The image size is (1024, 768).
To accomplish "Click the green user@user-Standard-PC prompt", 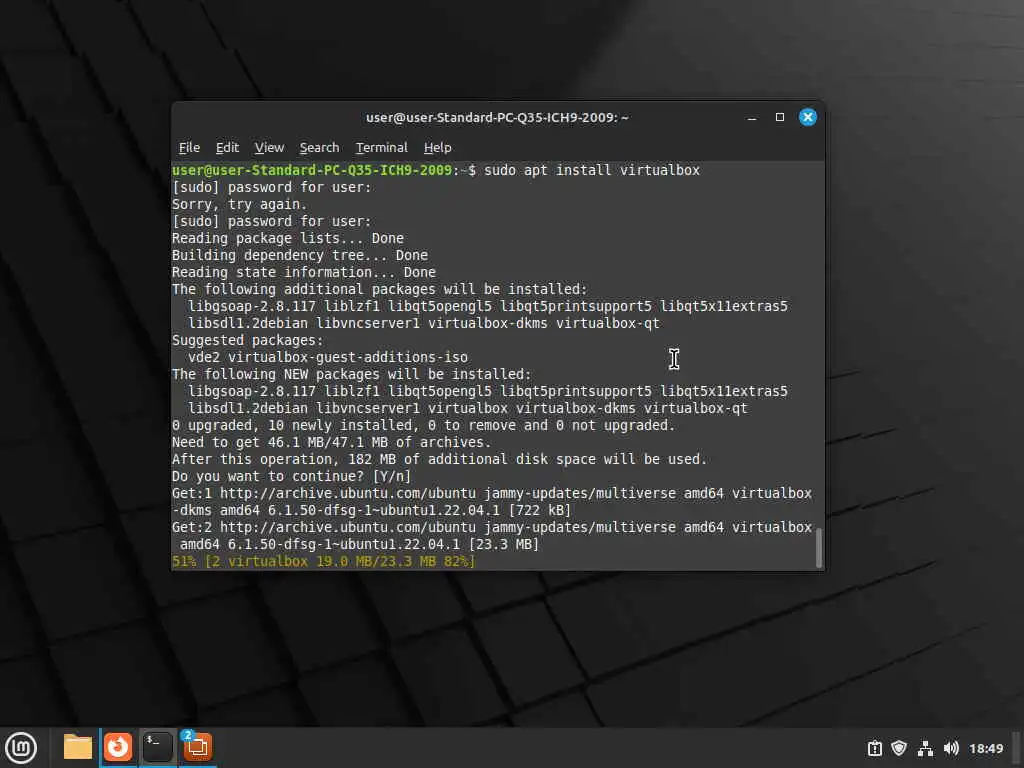I will 312,170.
